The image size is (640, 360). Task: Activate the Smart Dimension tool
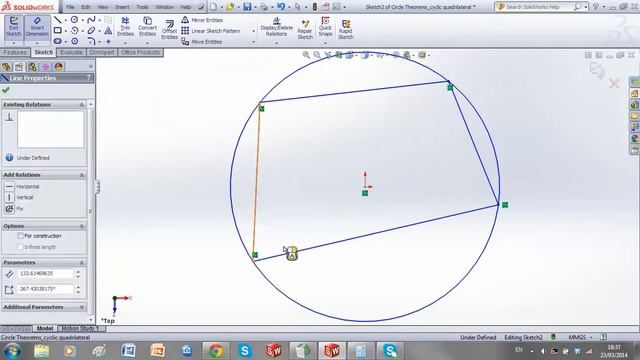[37, 27]
